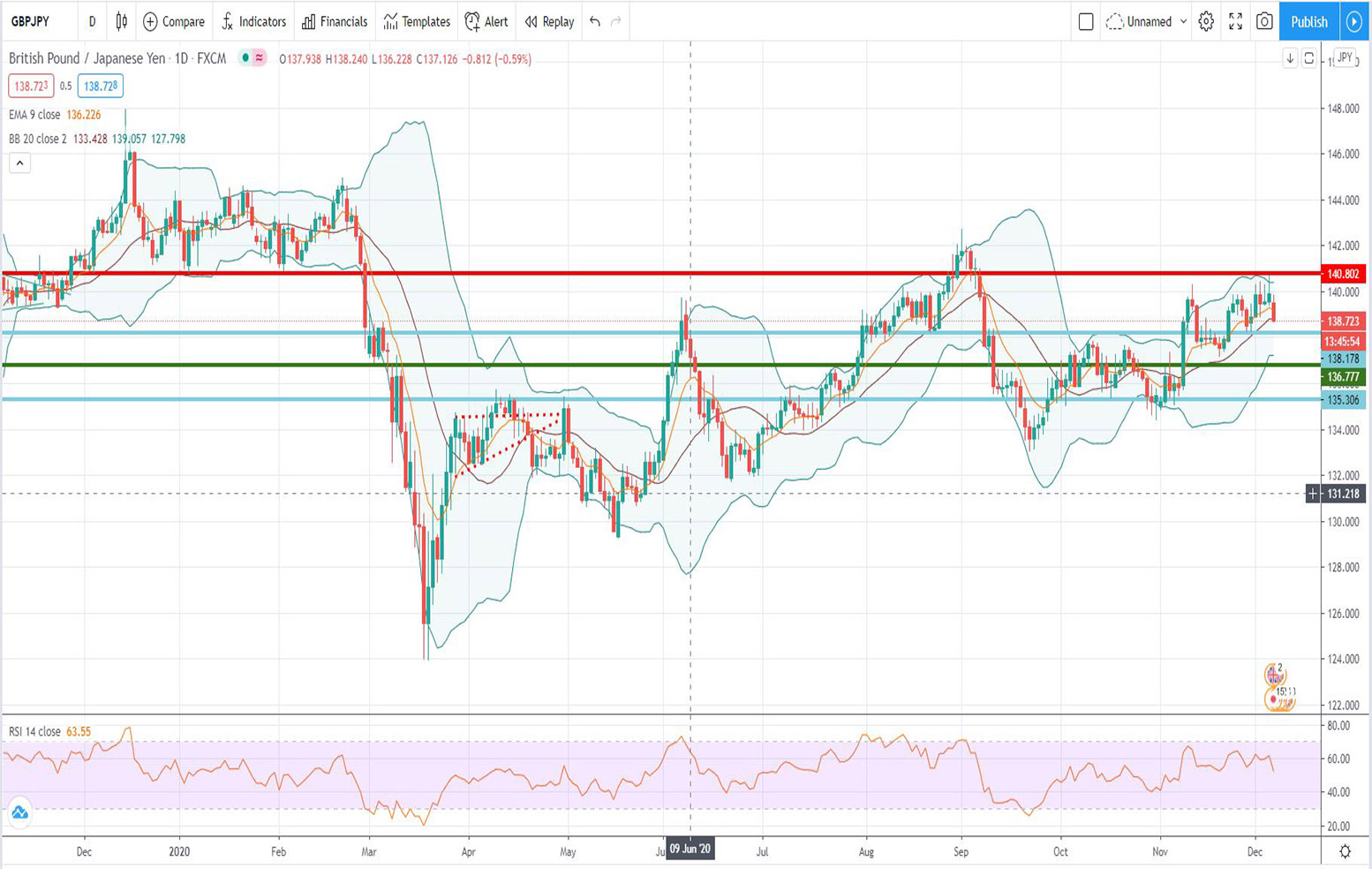Open the Compare symbols tool
The height and width of the screenshot is (869, 1372).
point(173,21)
